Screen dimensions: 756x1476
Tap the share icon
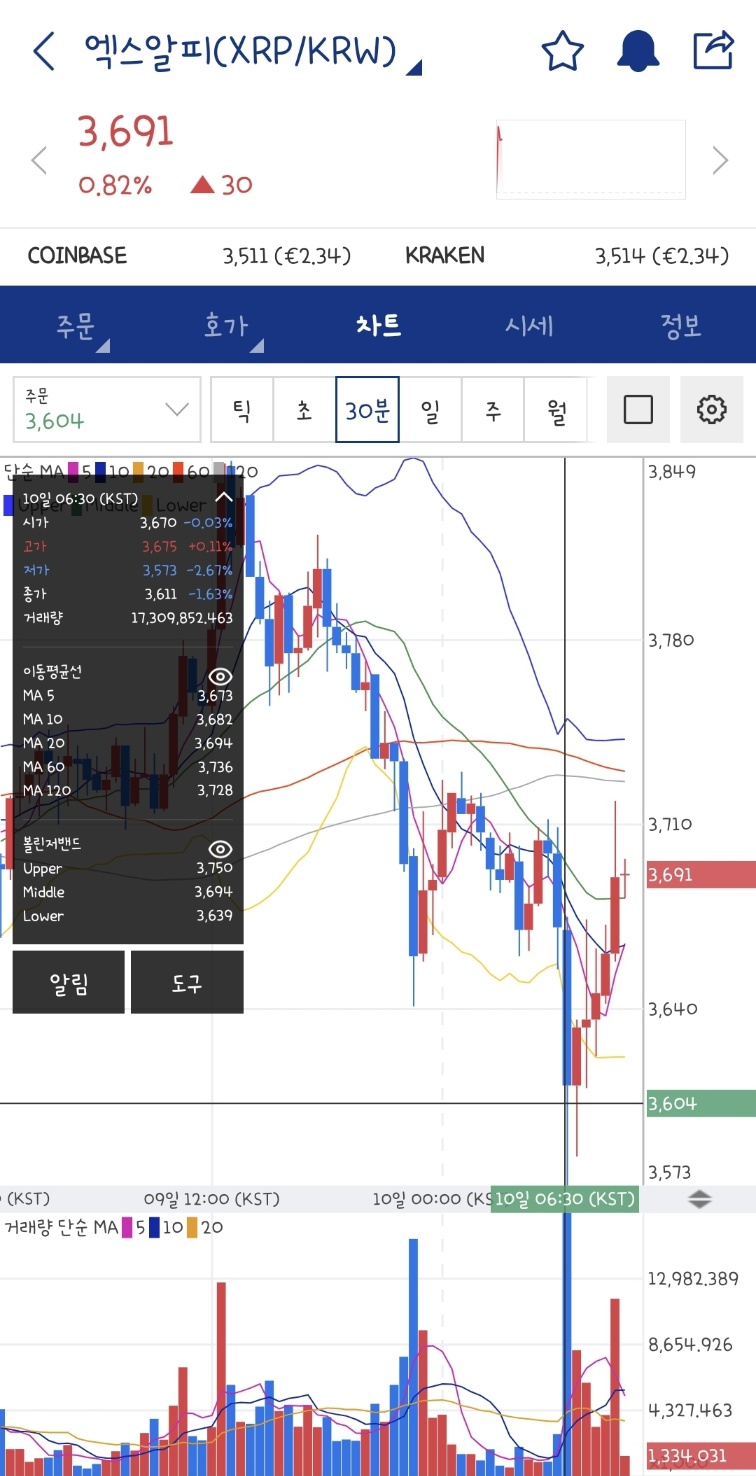click(713, 50)
